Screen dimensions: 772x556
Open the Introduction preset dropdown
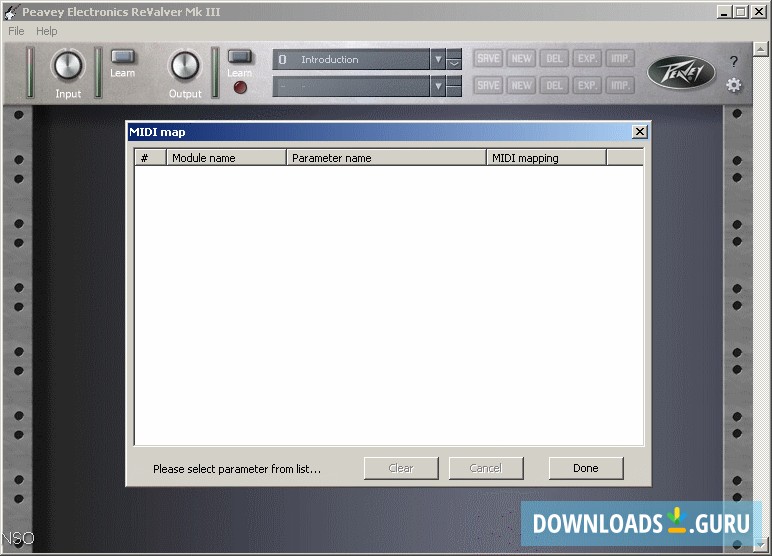tap(351, 60)
